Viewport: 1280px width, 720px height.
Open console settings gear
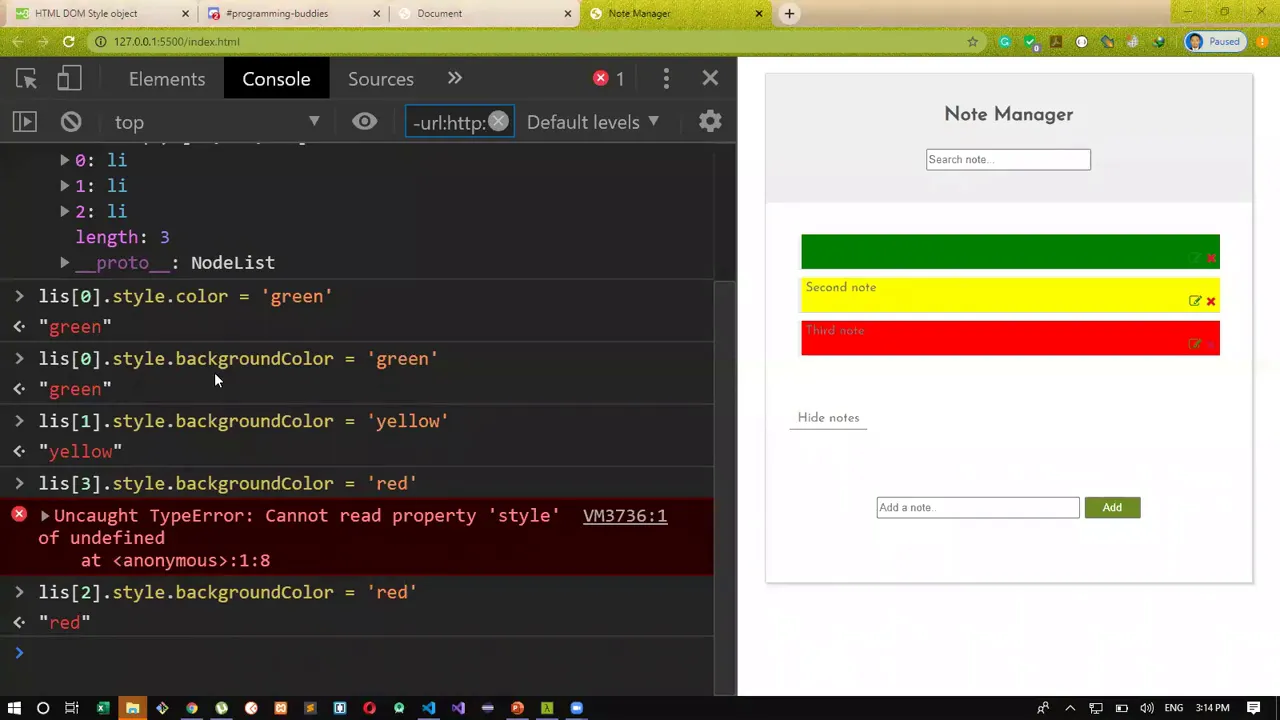(x=710, y=122)
